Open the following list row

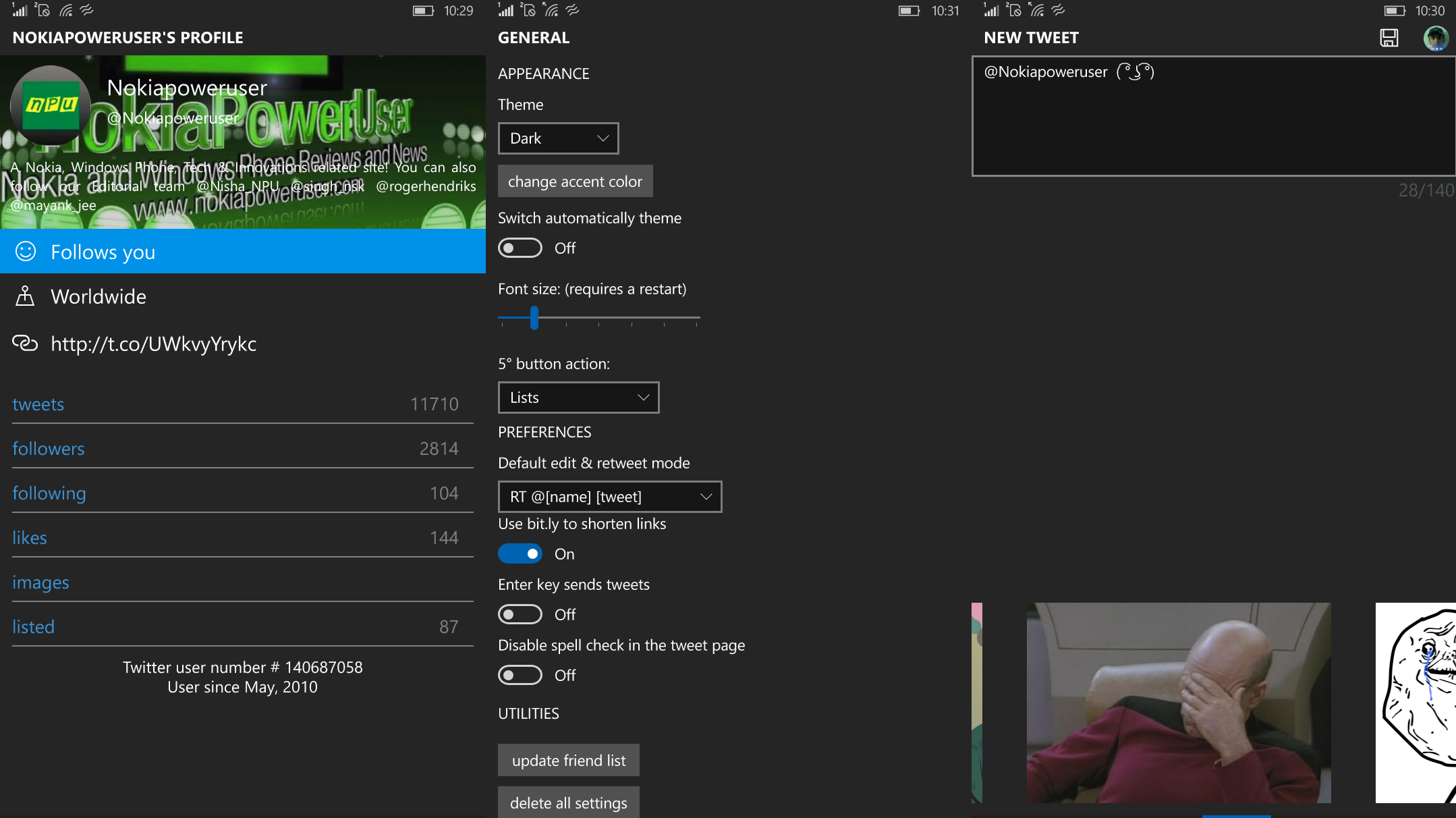[243, 493]
